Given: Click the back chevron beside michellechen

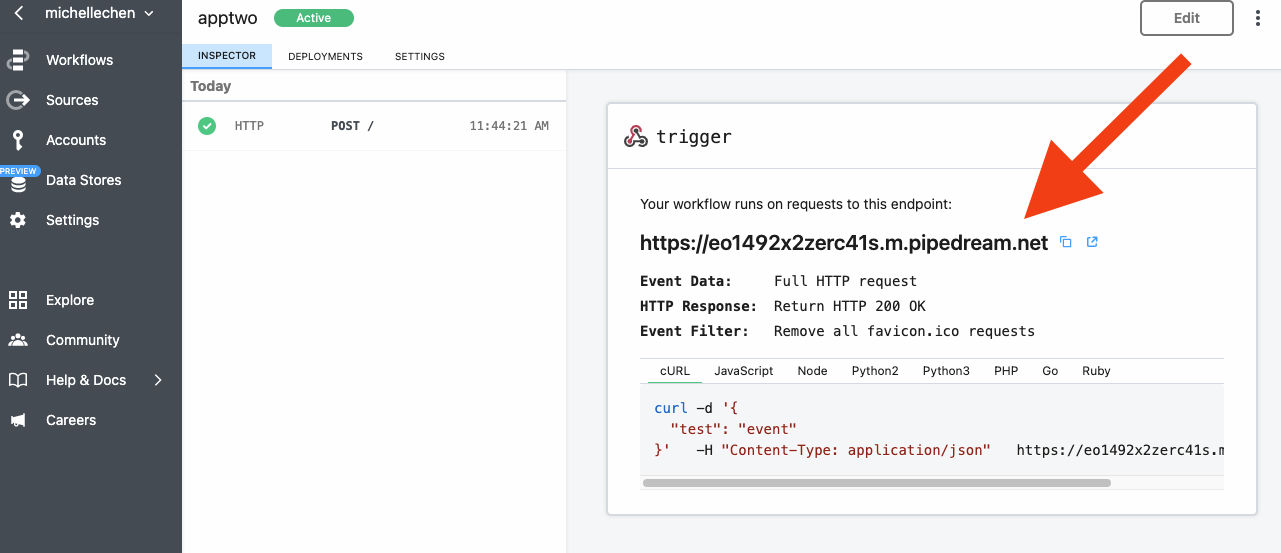Looking at the screenshot, I should pos(18,13).
